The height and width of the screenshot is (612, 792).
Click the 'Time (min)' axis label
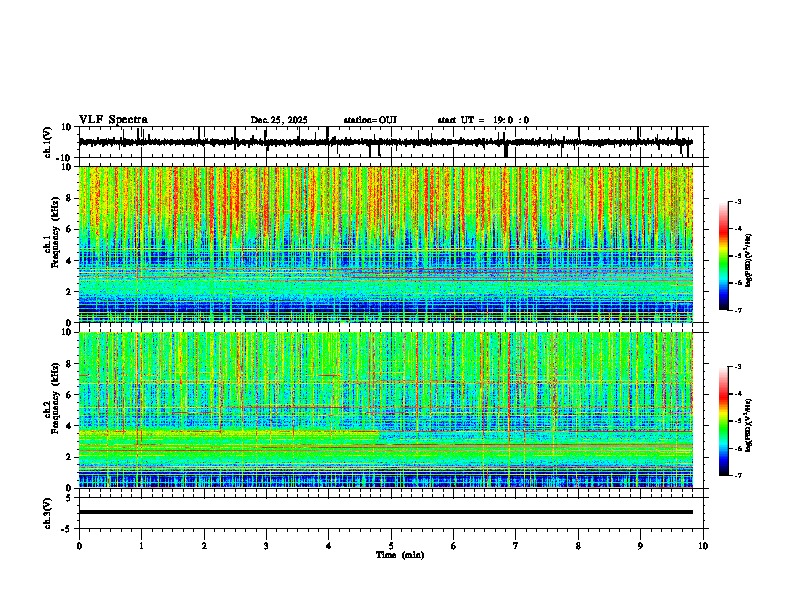point(400,555)
